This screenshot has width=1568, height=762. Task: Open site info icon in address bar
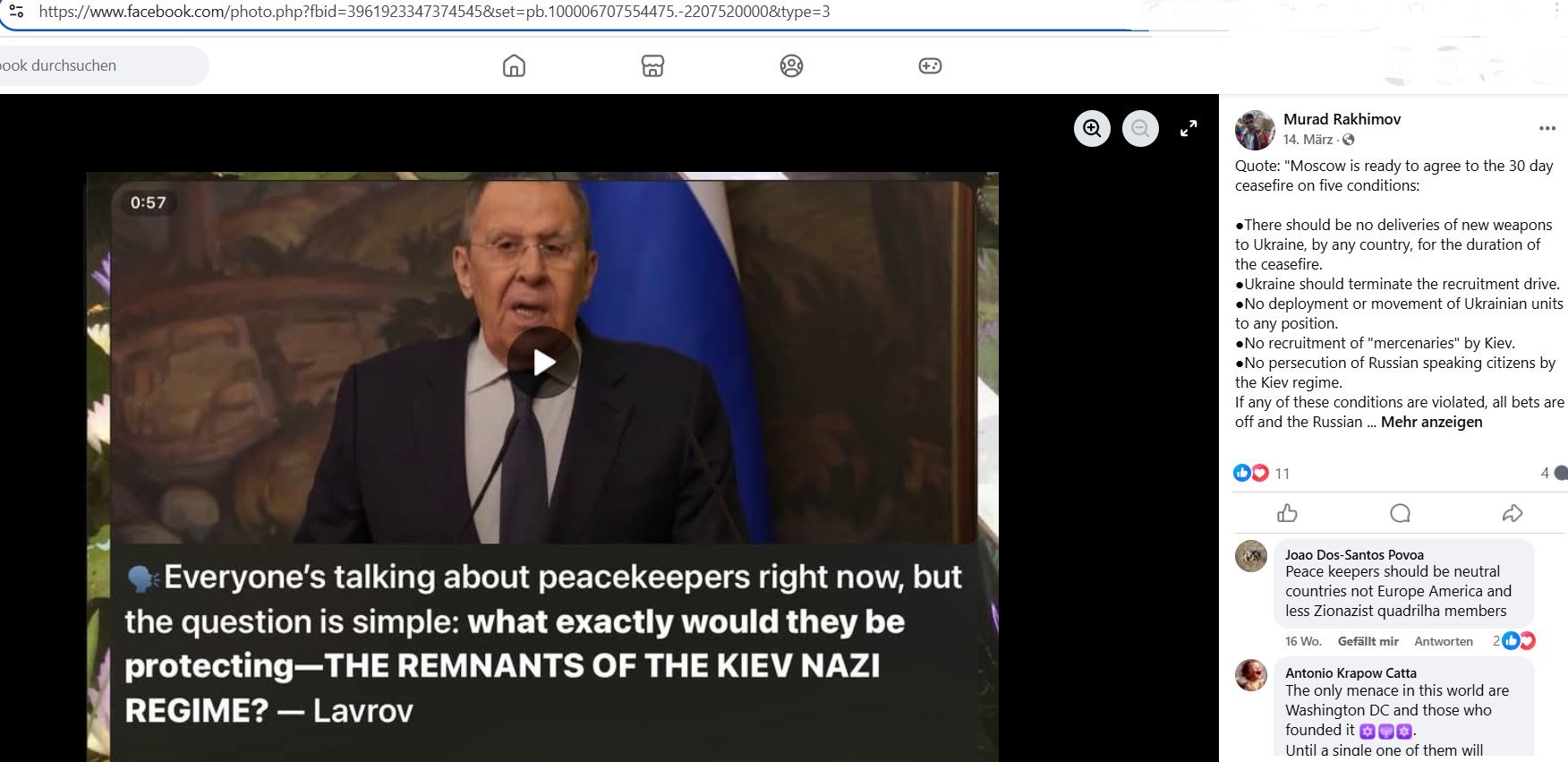(x=16, y=12)
